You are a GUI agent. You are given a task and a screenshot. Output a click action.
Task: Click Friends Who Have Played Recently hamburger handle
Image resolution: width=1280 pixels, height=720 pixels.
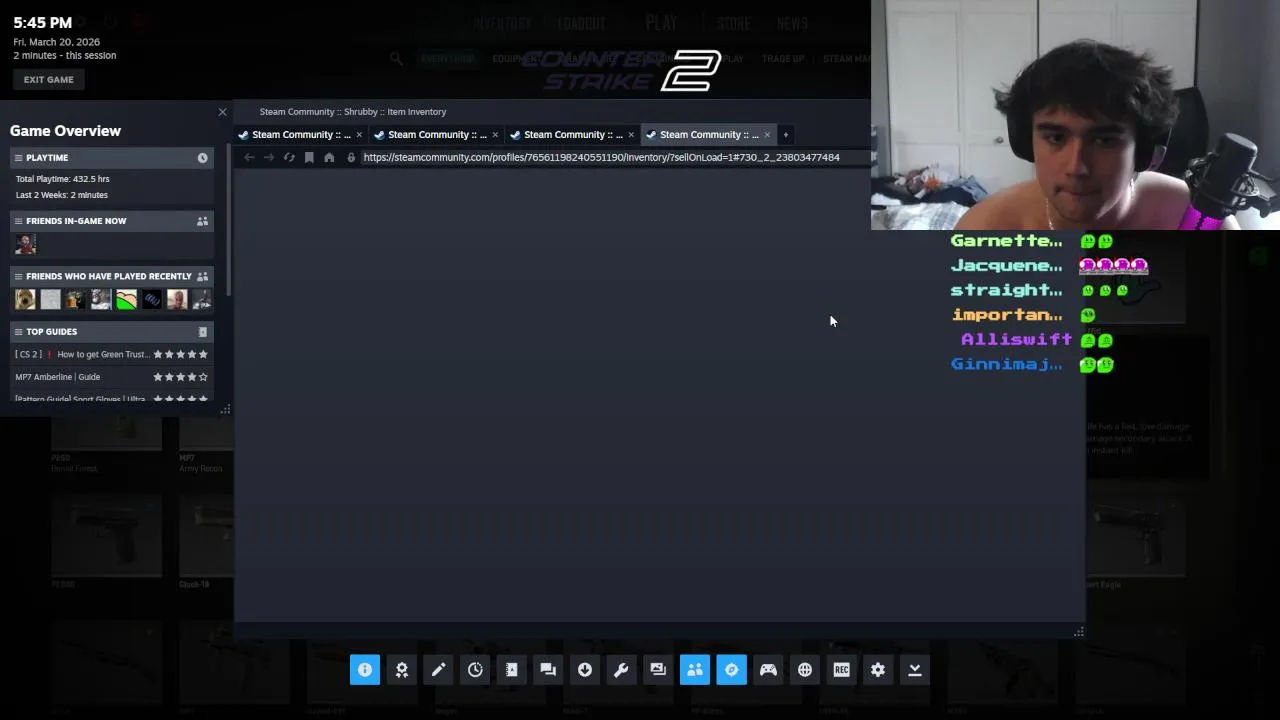(x=18, y=276)
